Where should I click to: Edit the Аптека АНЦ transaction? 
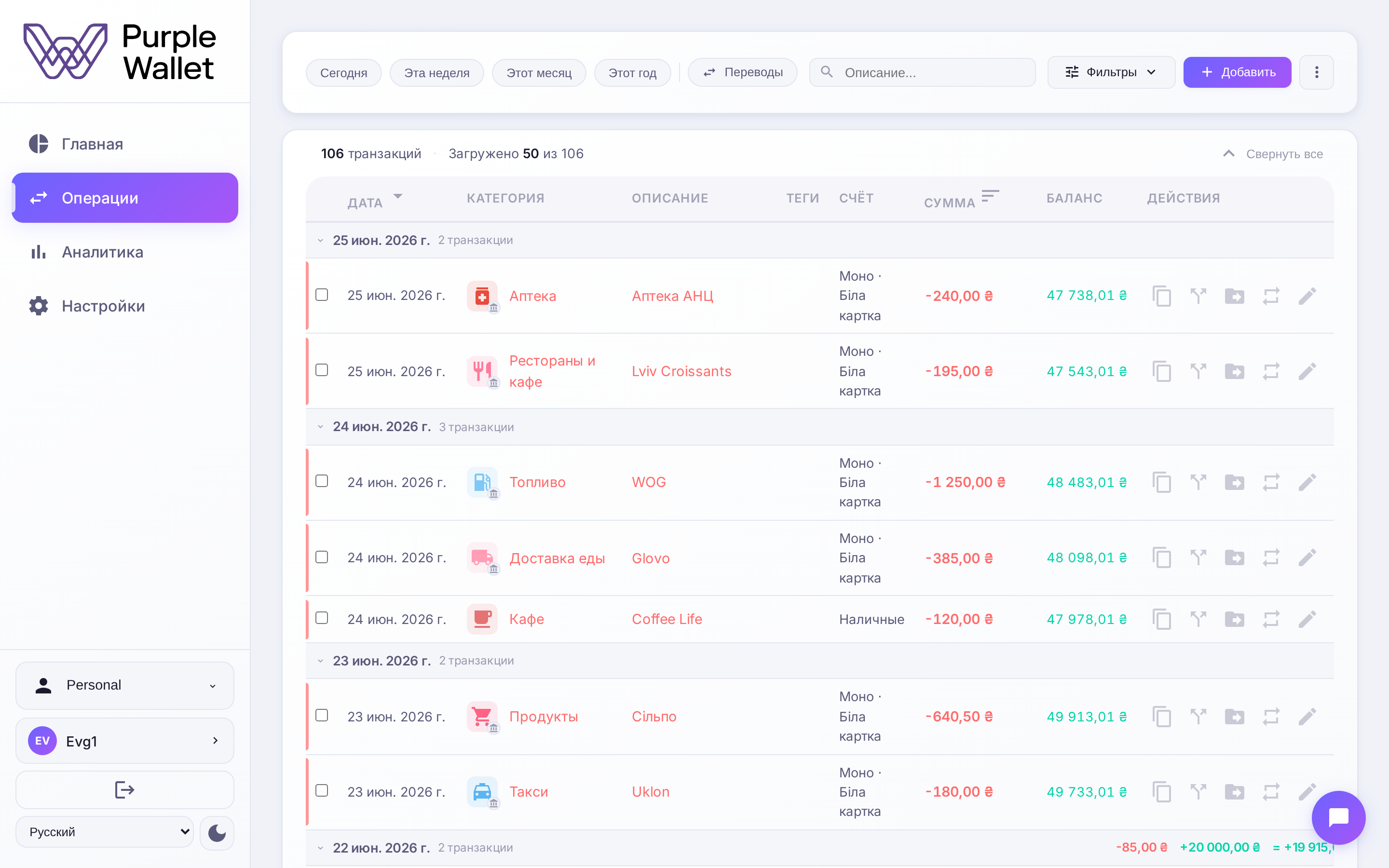point(1307,296)
